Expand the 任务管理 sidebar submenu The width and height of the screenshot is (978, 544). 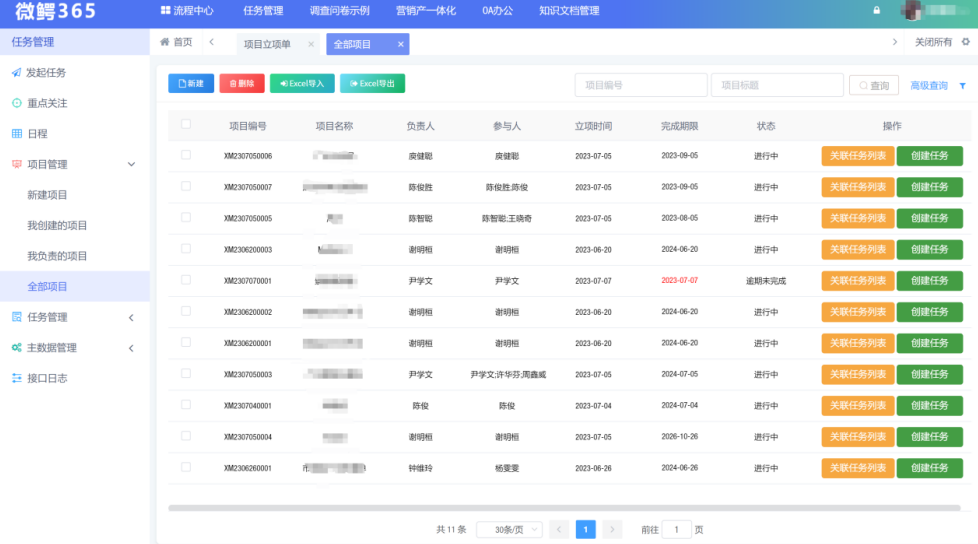click(131, 318)
